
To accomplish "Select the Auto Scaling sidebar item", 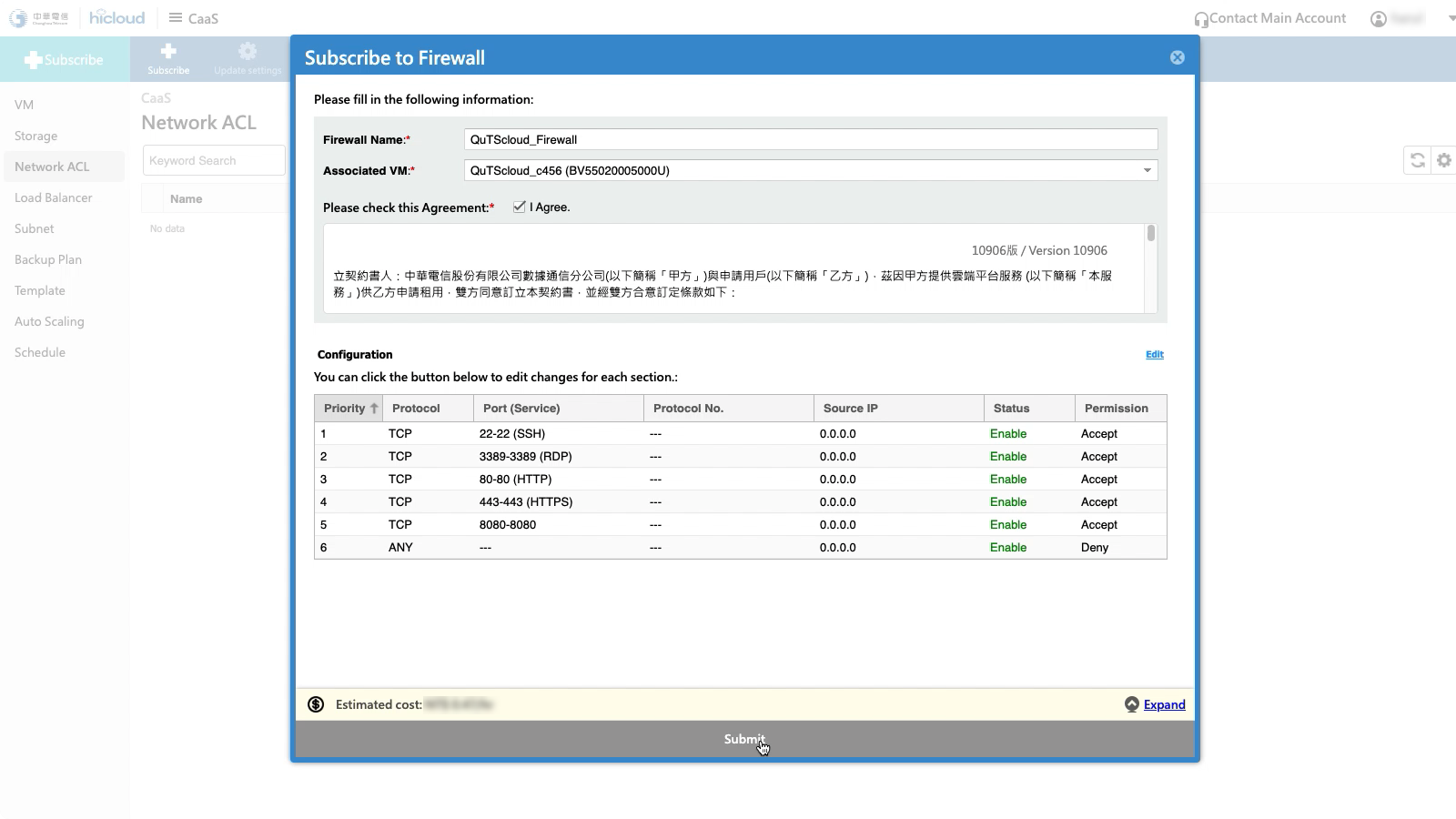I will [x=49, y=321].
